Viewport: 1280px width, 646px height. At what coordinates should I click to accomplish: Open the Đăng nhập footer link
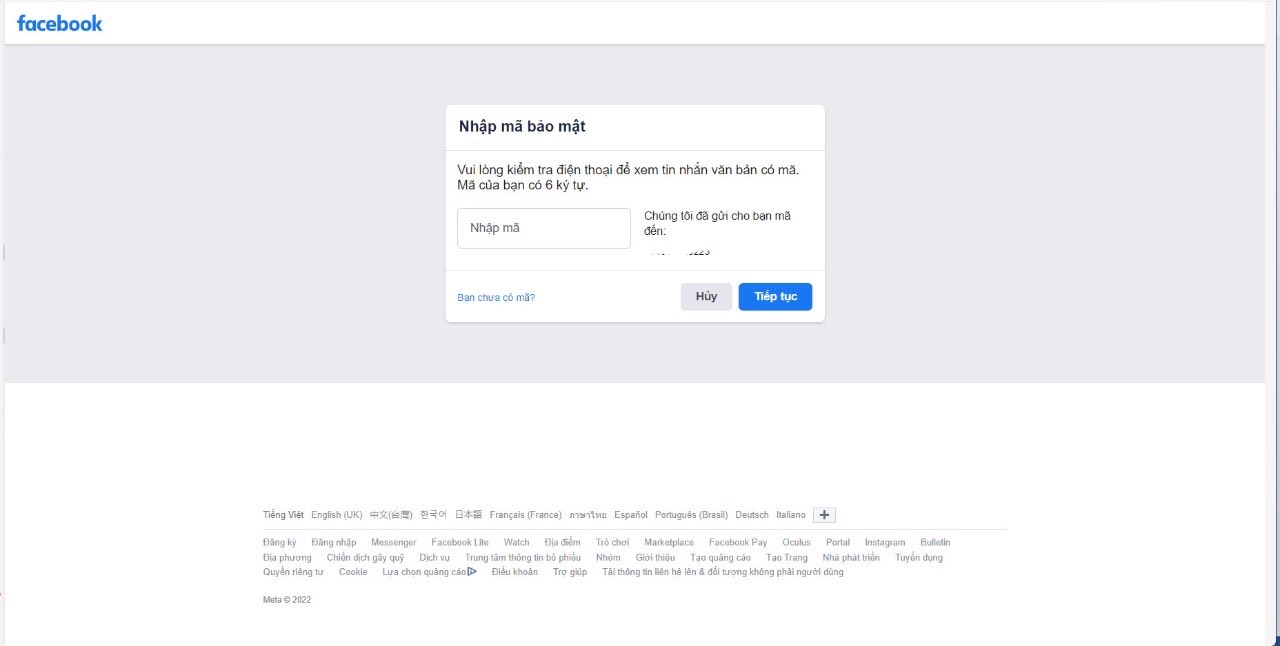tap(334, 542)
